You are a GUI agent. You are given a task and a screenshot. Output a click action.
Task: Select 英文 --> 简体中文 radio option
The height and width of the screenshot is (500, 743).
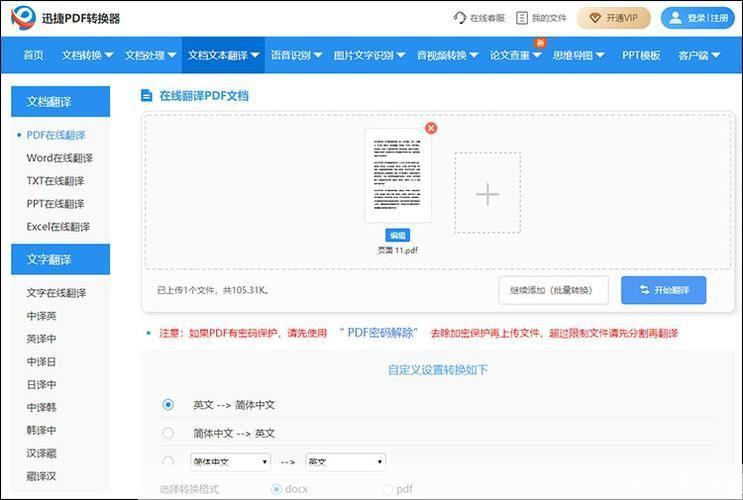[x=168, y=405]
